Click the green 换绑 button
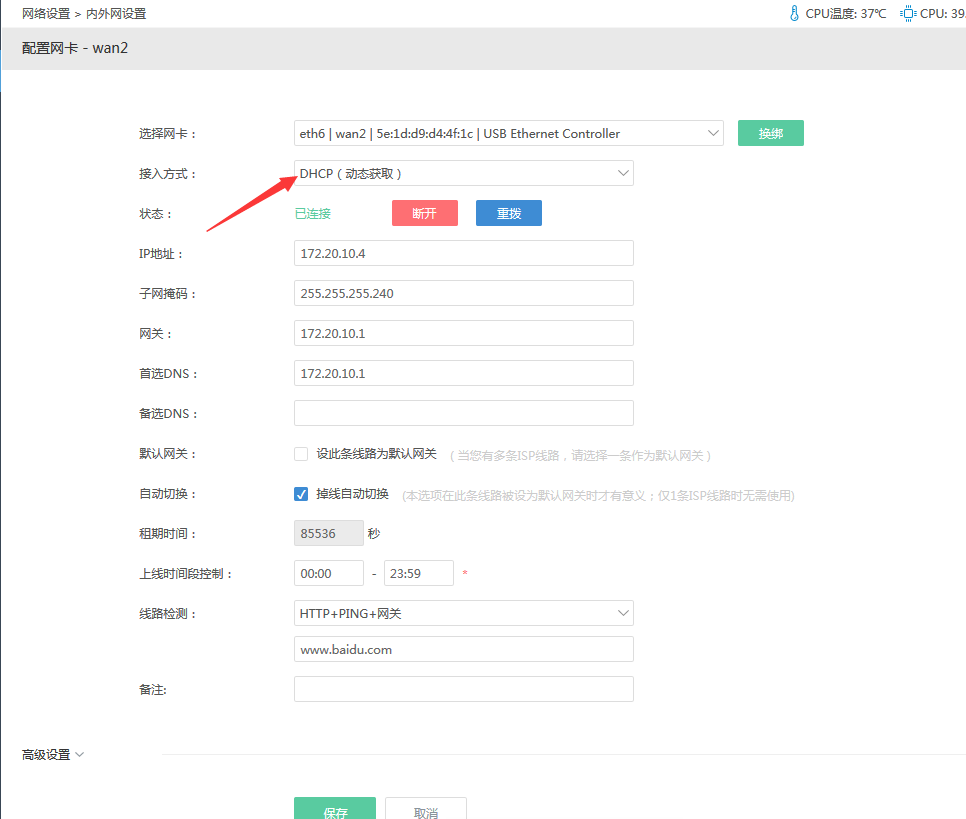Viewport: 966px width, 819px height. (770, 134)
